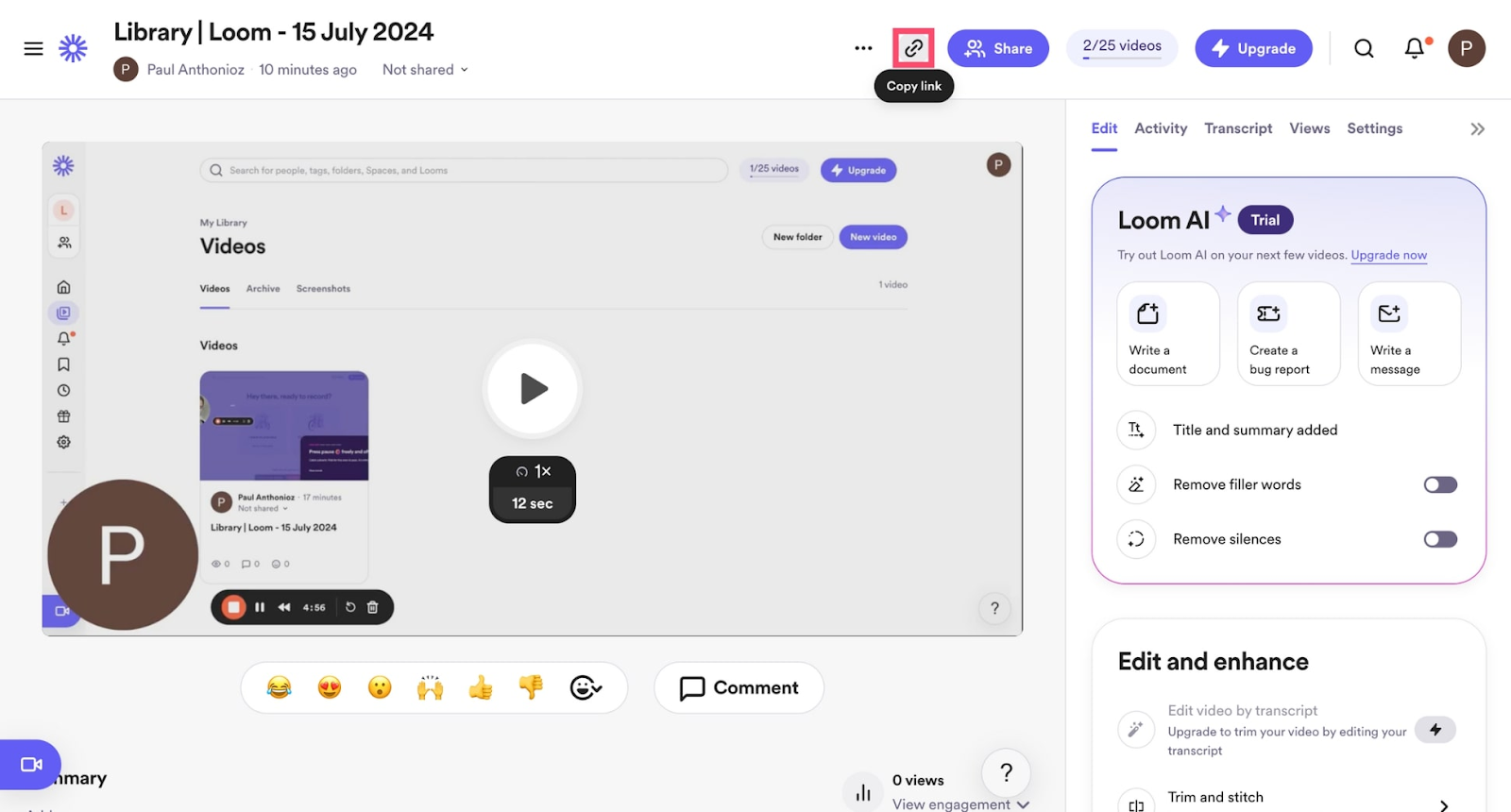Open the three-dots more options menu
The image size is (1511, 812).
[x=863, y=48]
